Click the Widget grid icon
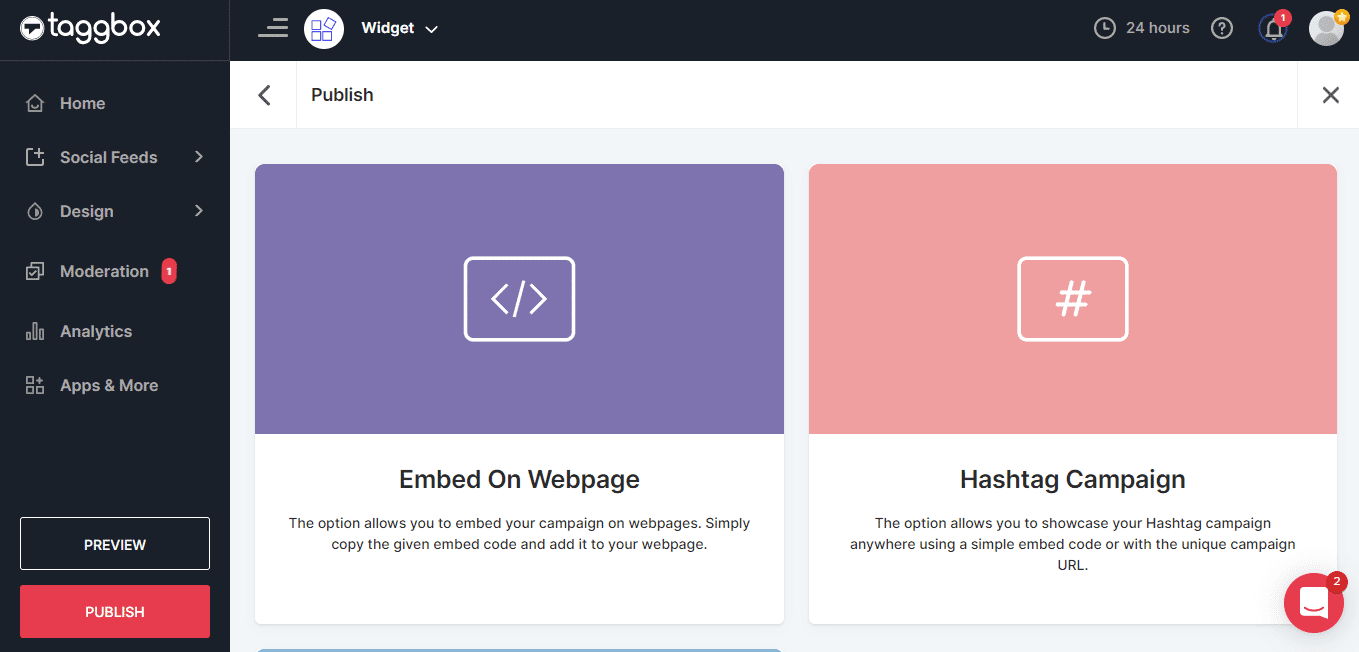Image resolution: width=1359 pixels, height=652 pixels. [x=323, y=29]
